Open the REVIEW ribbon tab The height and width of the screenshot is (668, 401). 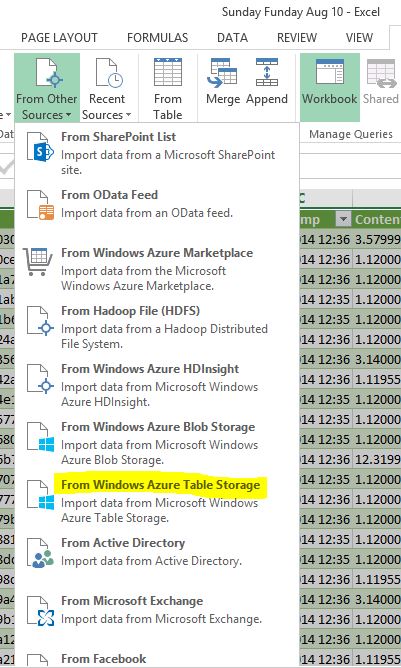click(297, 37)
